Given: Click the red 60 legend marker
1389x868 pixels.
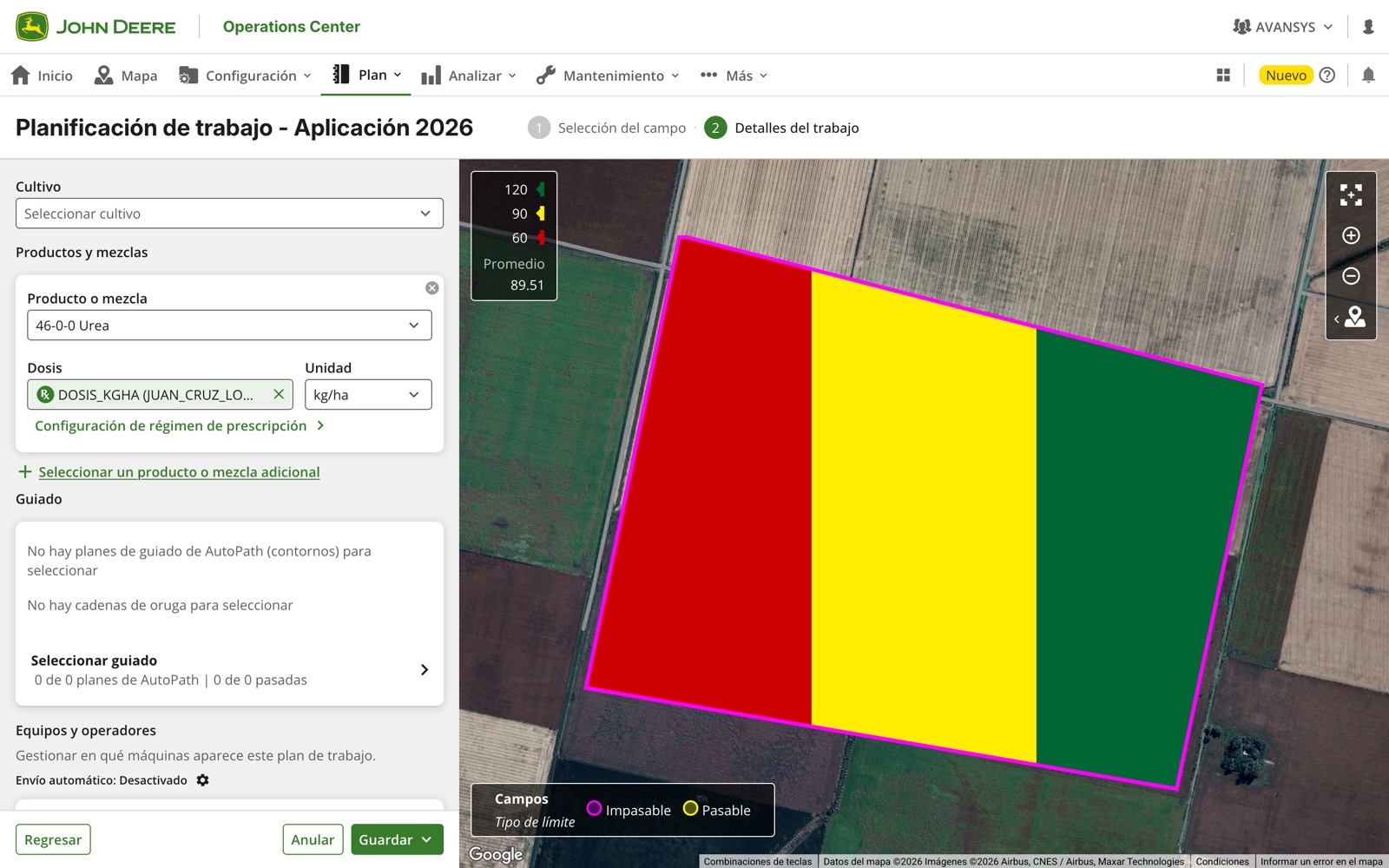Looking at the screenshot, I should click(541, 238).
